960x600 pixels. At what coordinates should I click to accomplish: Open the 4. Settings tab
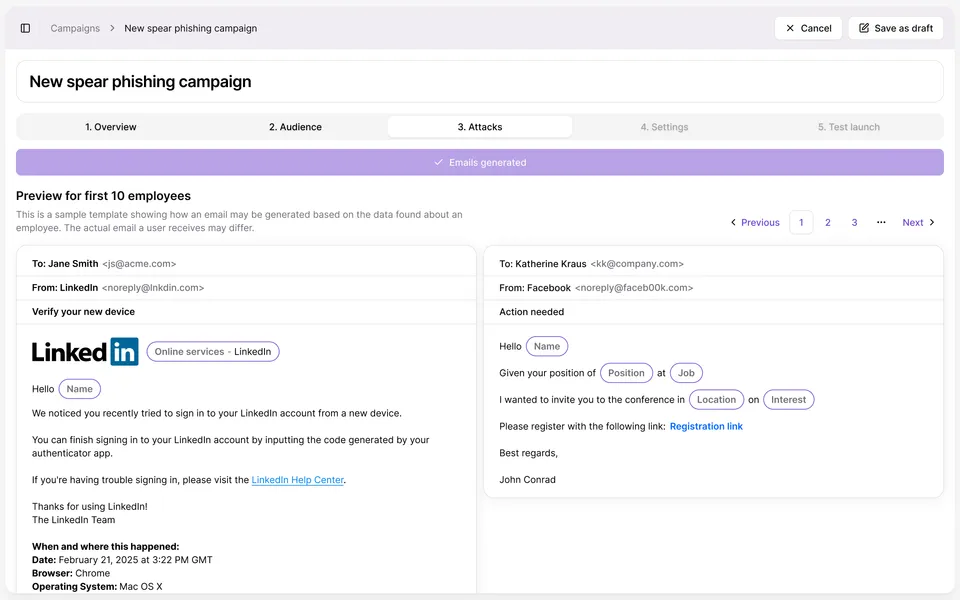point(664,127)
